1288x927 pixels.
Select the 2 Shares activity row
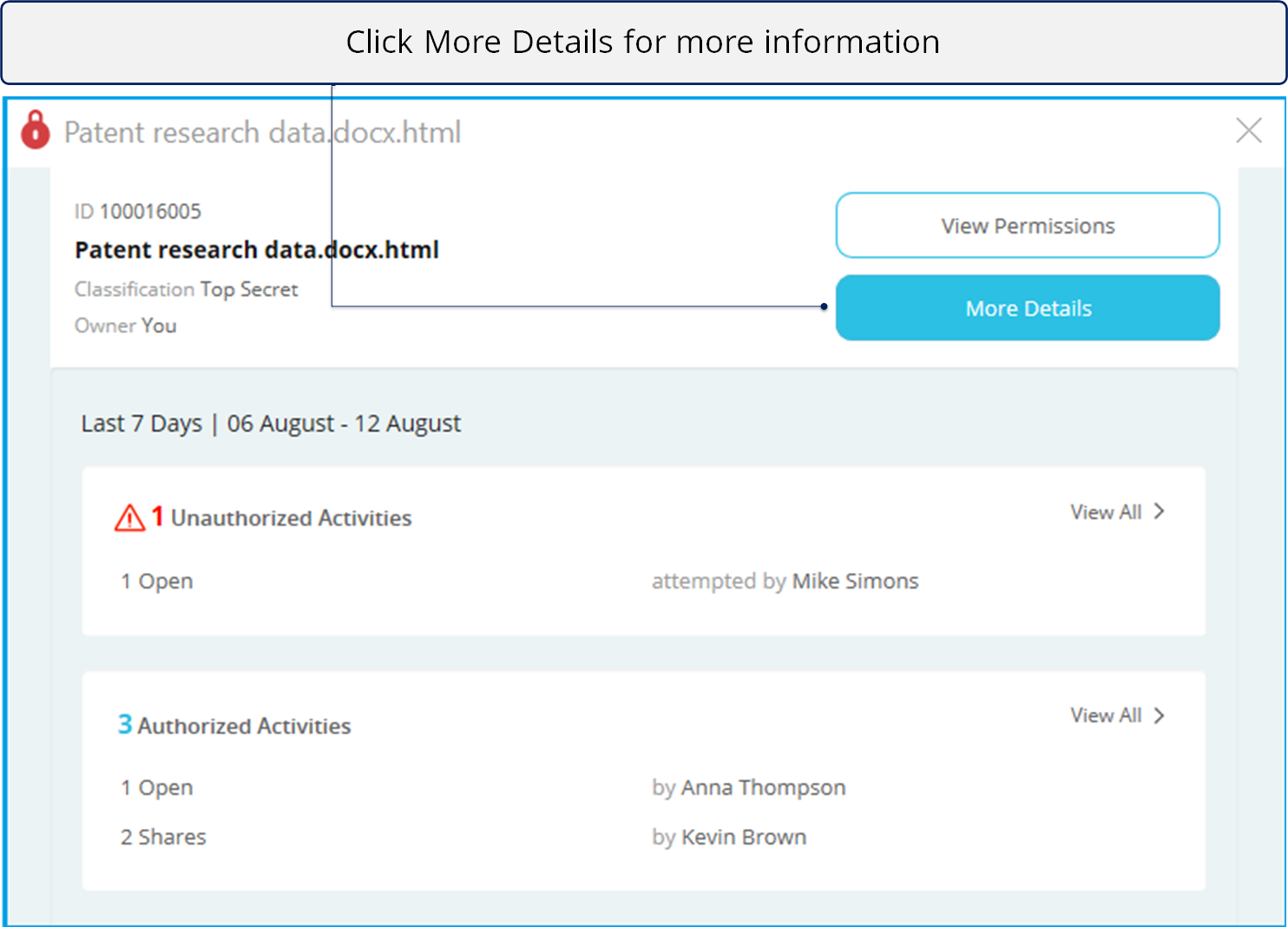(163, 837)
